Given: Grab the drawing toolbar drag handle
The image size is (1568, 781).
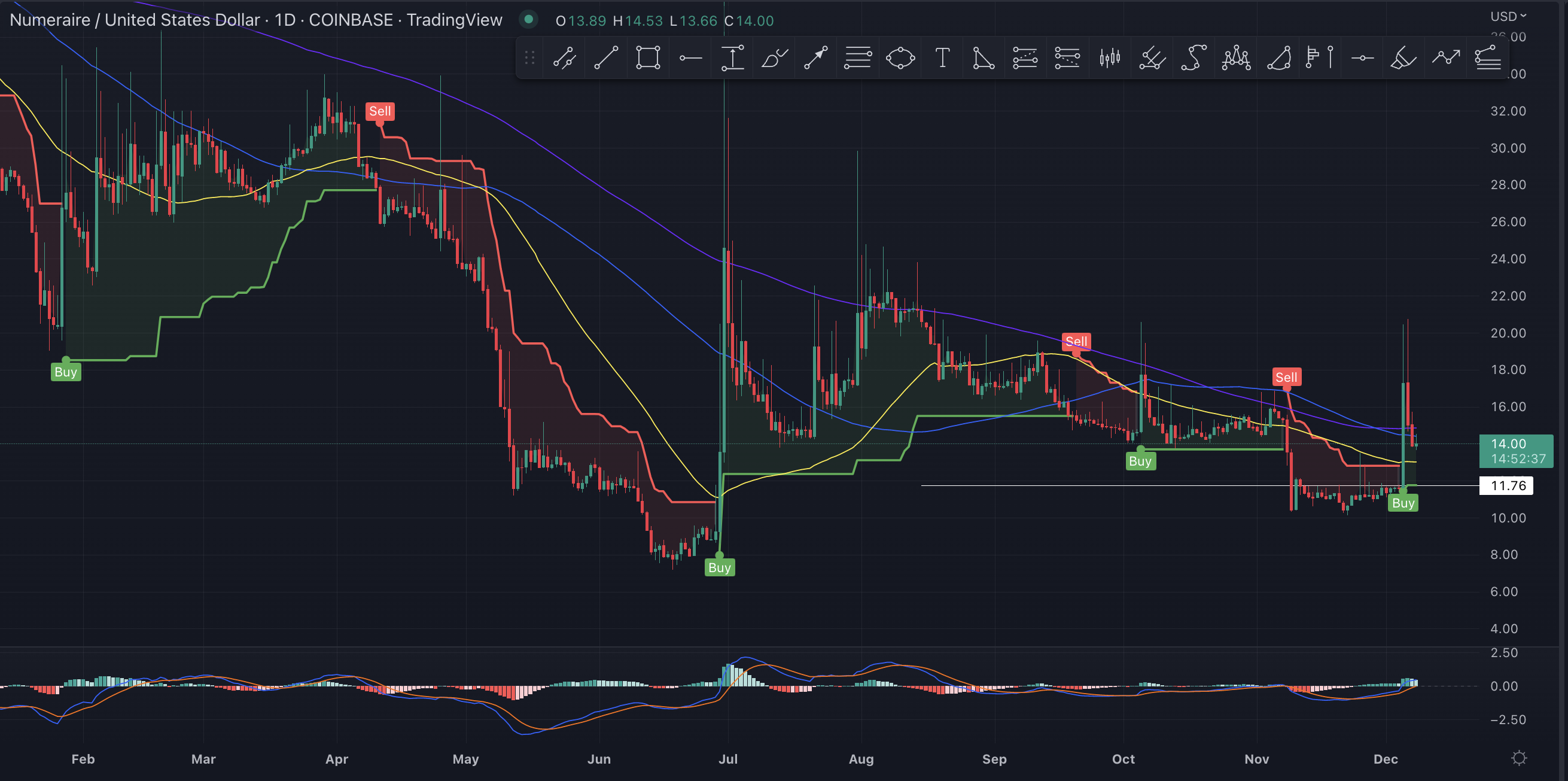Looking at the screenshot, I should pos(529,58).
